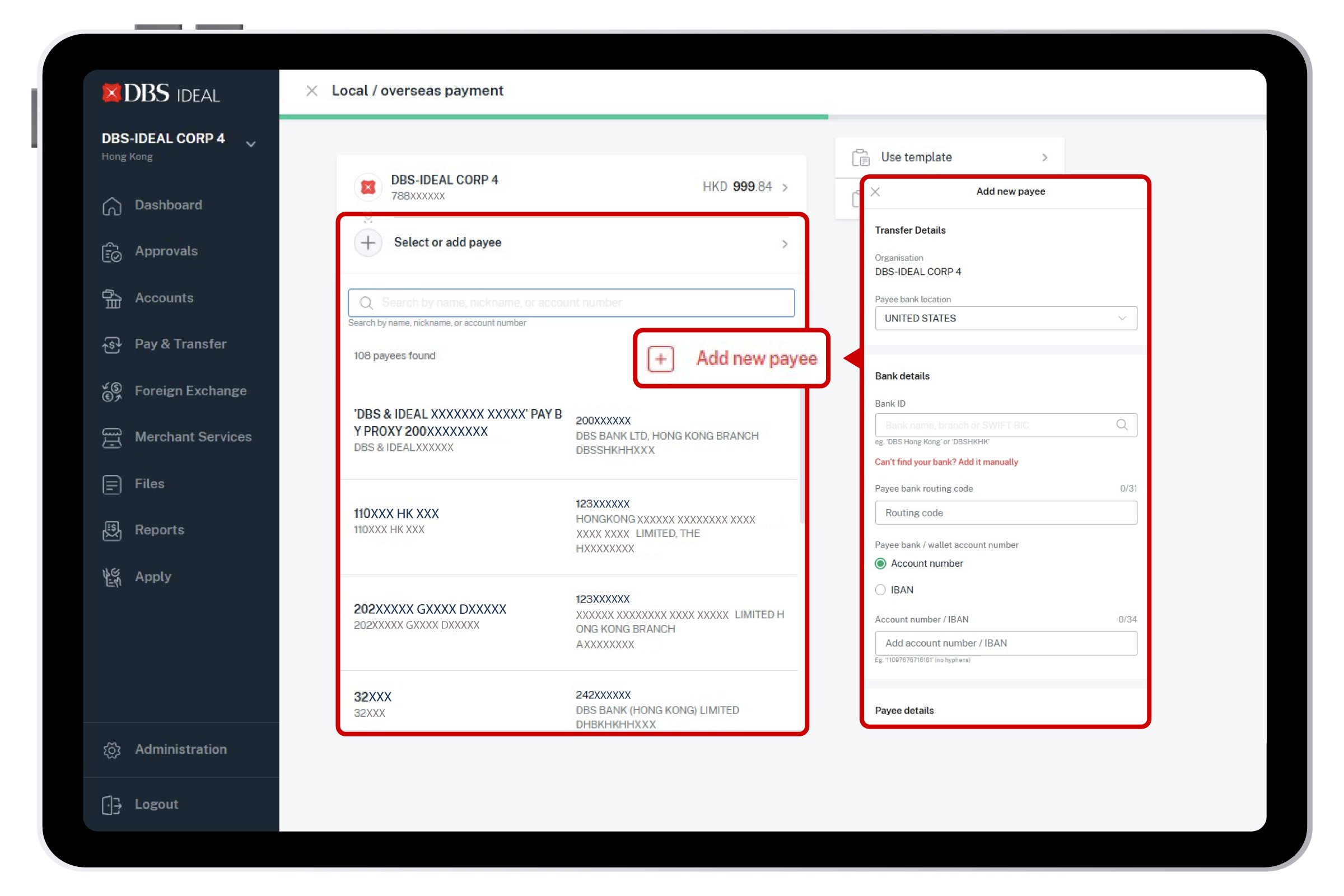Image resolution: width=1344 pixels, height=896 pixels.
Task: Click the Dashboard home icon
Action: (112, 206)
